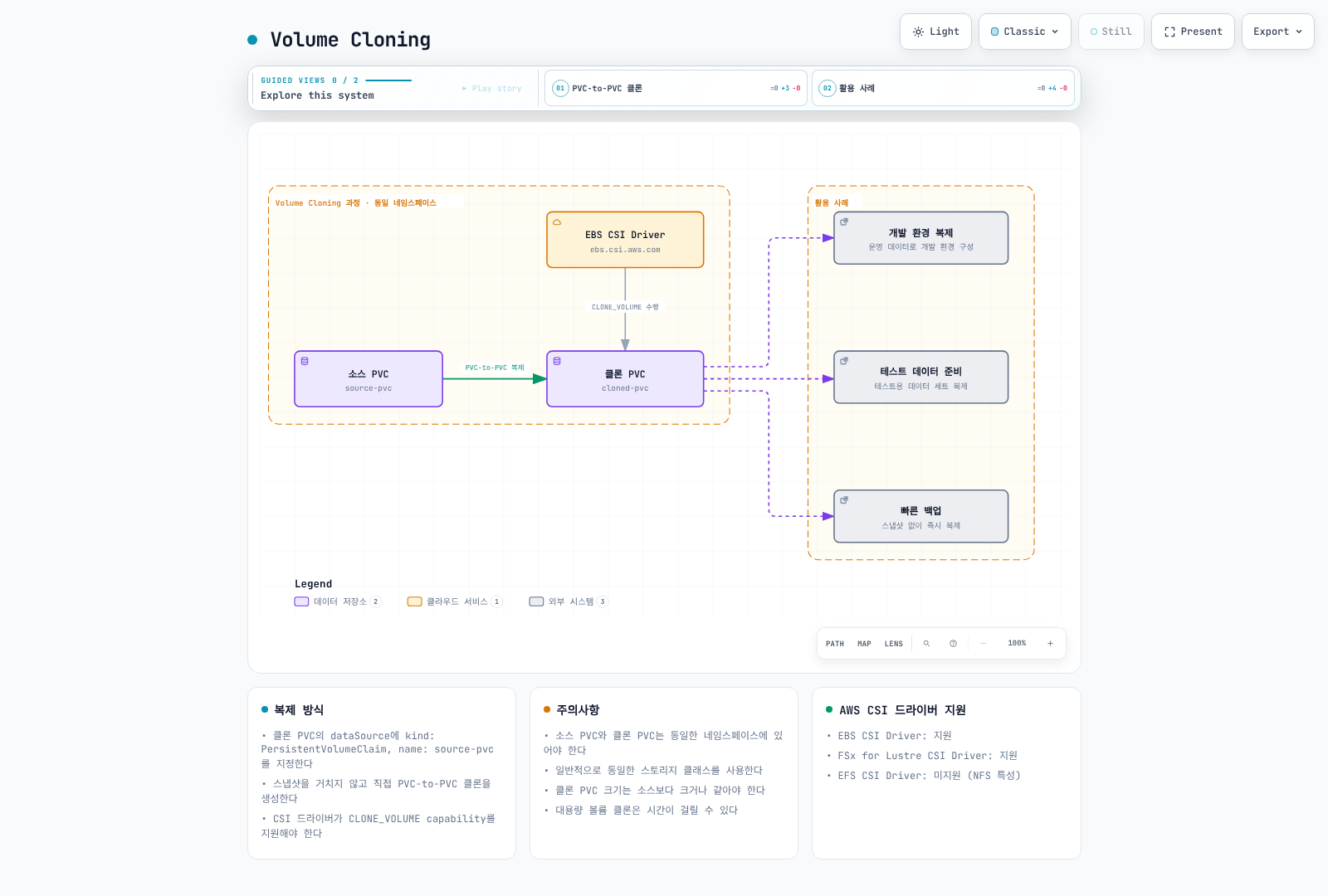This screenshot has width=1328, height=896.
Task: Zoom in with the plus button
Action: [1050, 644]
